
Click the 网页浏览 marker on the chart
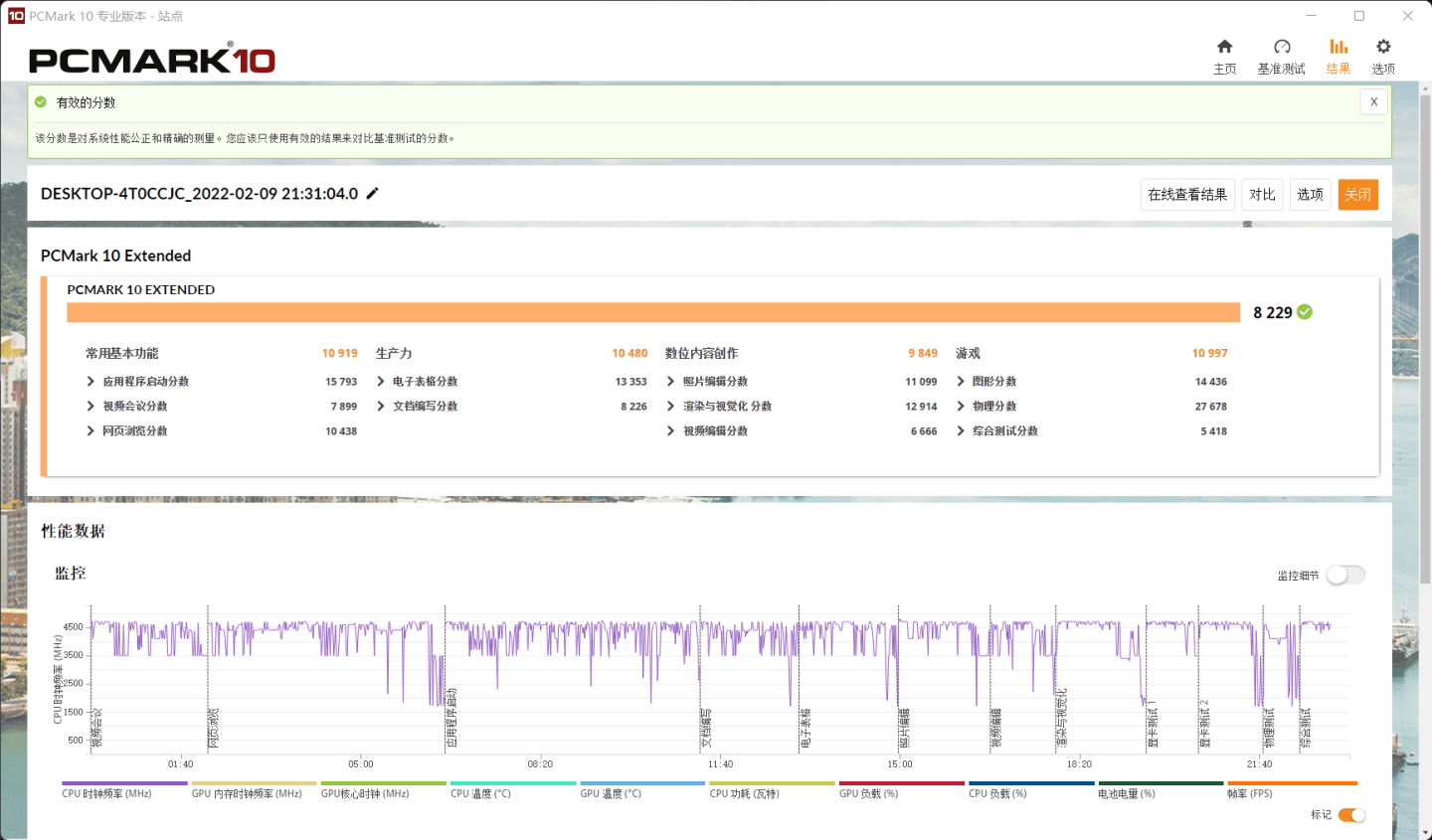pyautogui.click(x=214, y=728)
